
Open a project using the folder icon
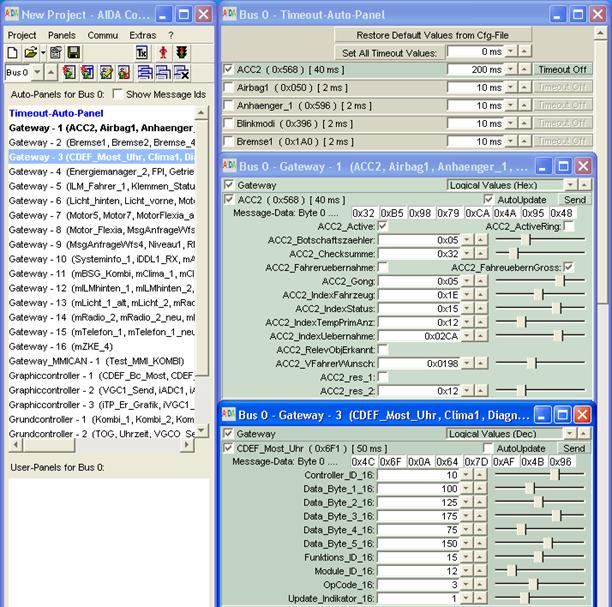[x=30, y=52]
